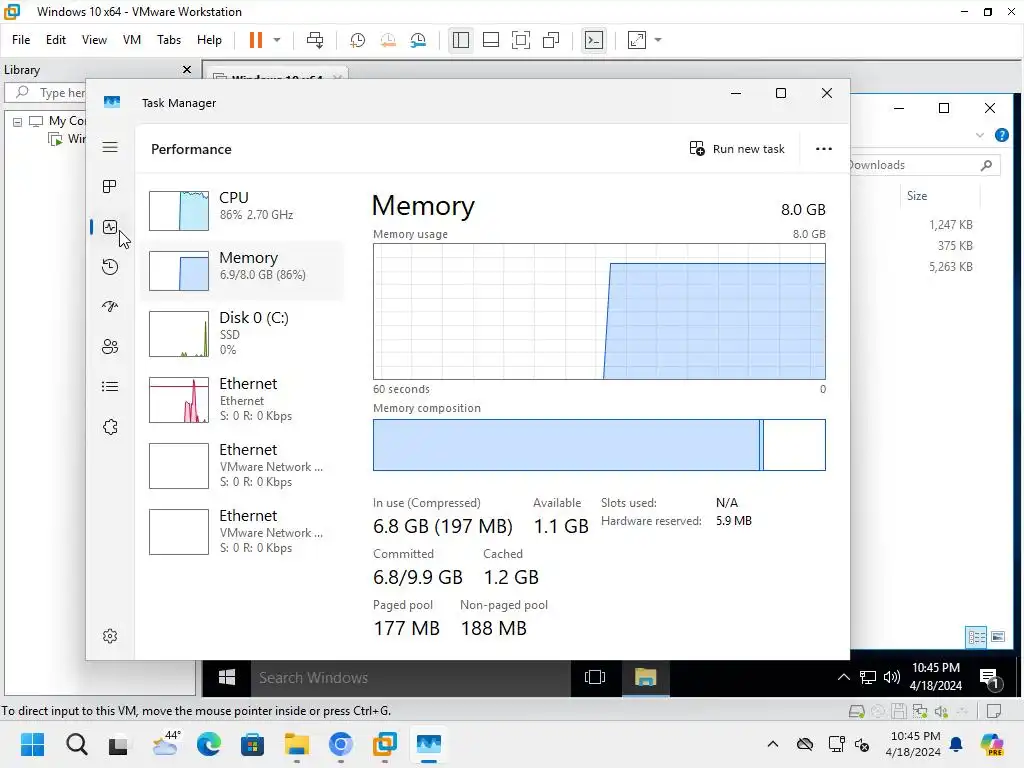Click the Explorer help question mark icon
The height and width of the screenshot is (768, 1024).
point(1001,135)
